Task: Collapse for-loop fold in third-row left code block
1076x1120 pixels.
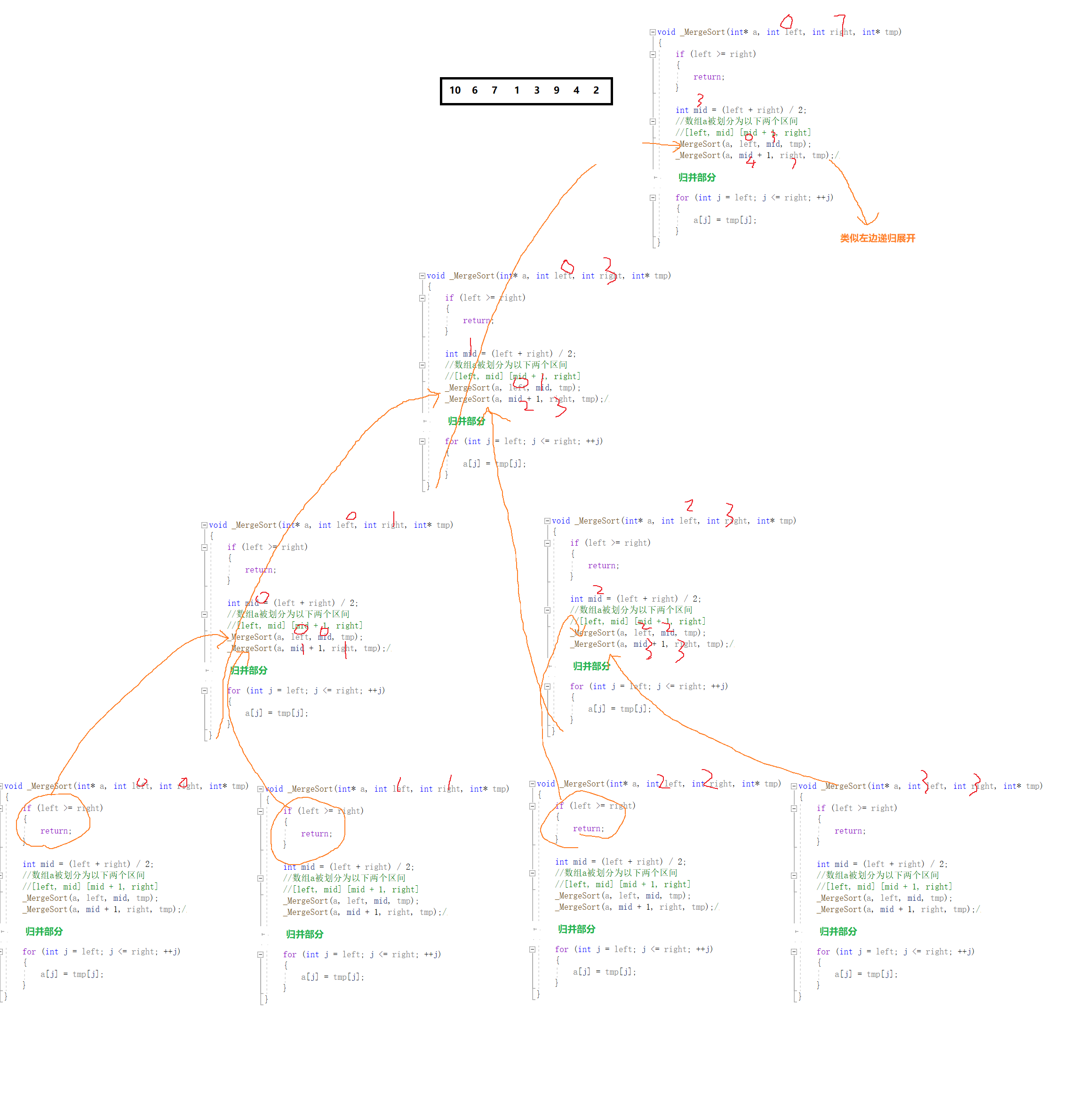Action: point(204,691)
